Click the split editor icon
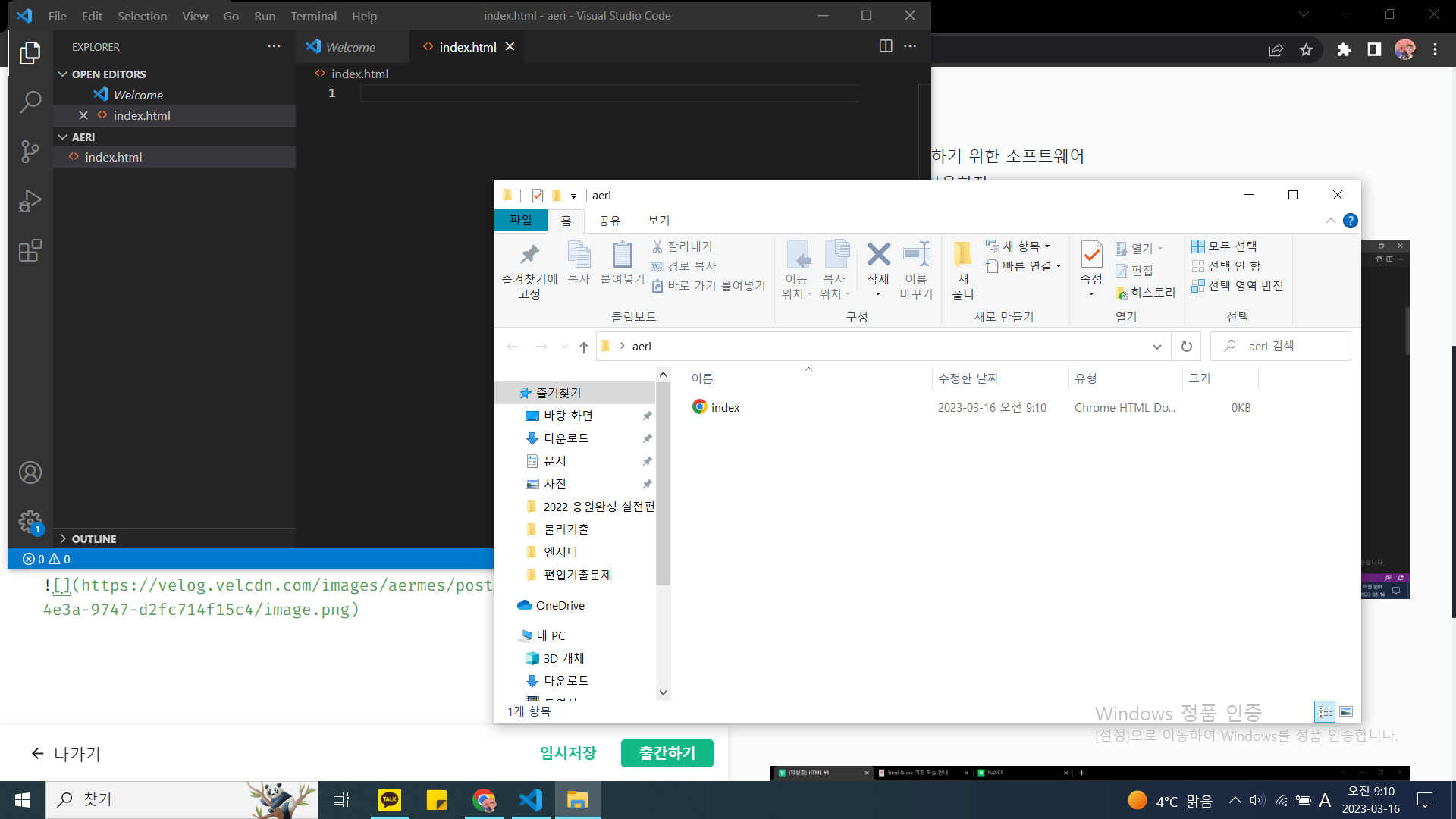The width and height of the screenshot is (1456, 819). pyautogui.click(x=885, y=46)
